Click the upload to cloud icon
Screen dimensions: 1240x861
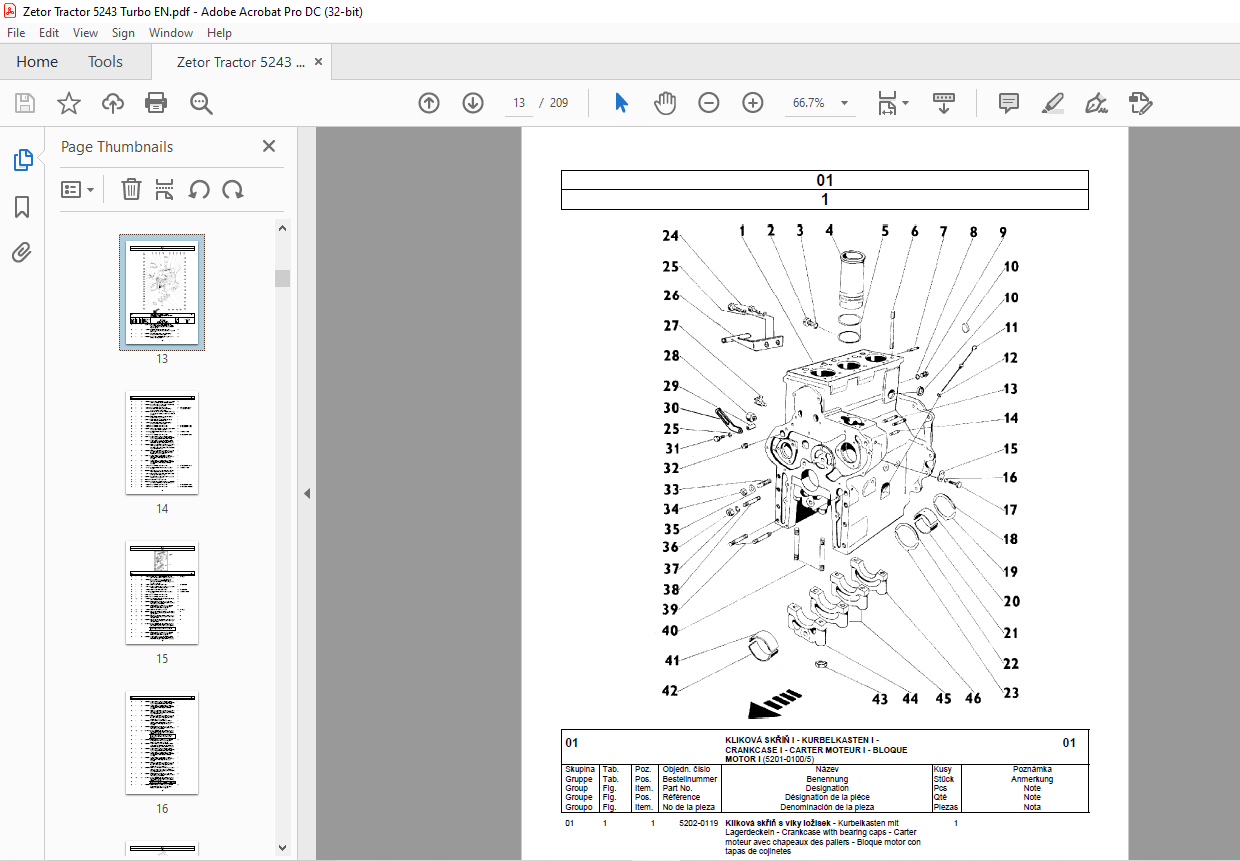coord(112,103)
